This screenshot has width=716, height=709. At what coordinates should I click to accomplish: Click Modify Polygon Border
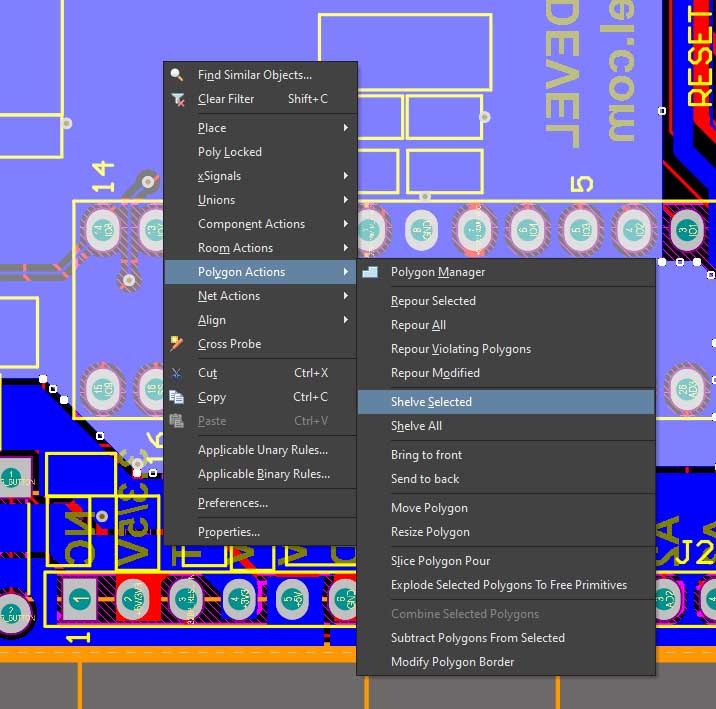point(452,662)
